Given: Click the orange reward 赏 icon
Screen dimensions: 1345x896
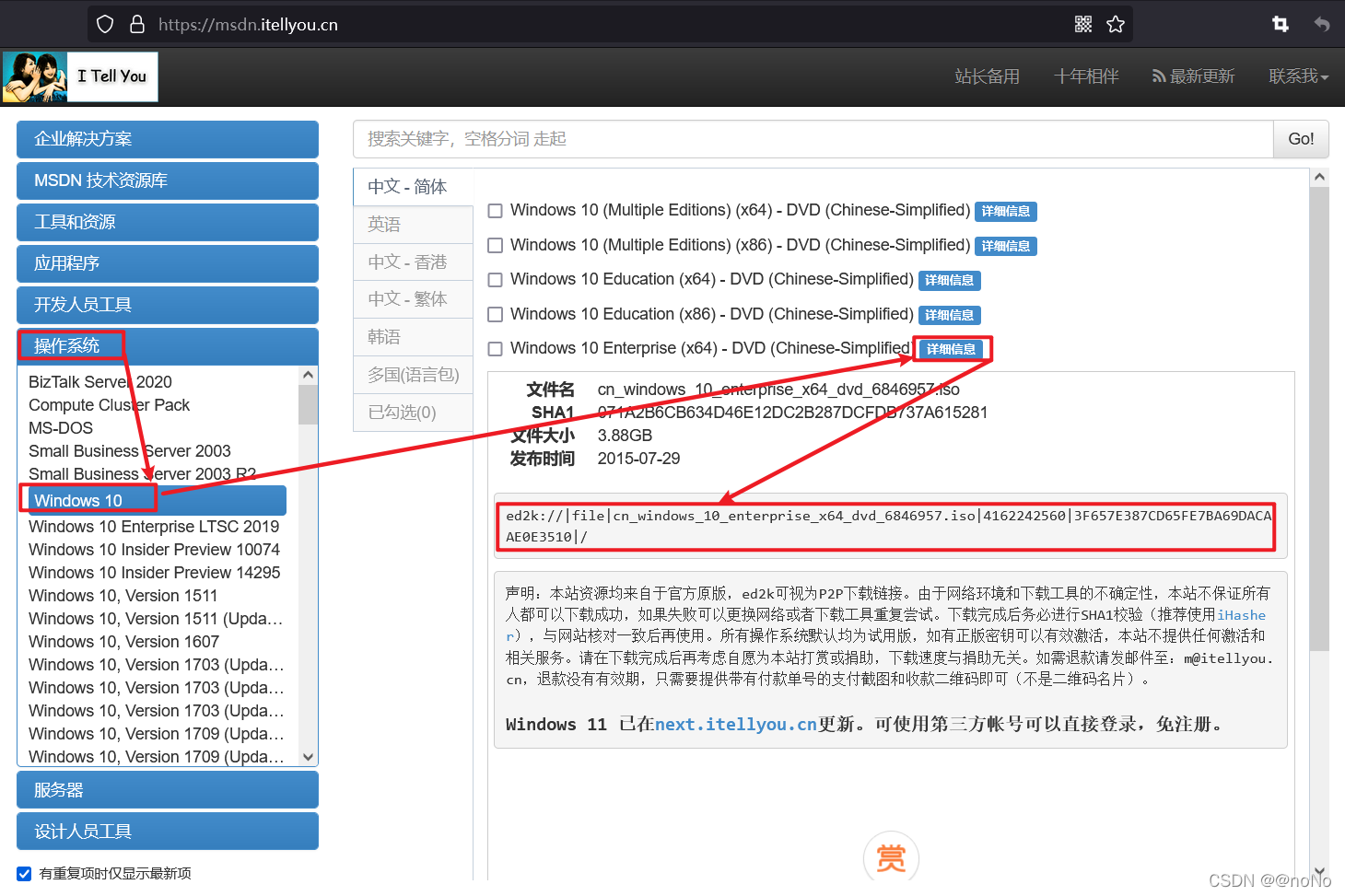Looking at the screenshot, I should [x=890, y=857].
